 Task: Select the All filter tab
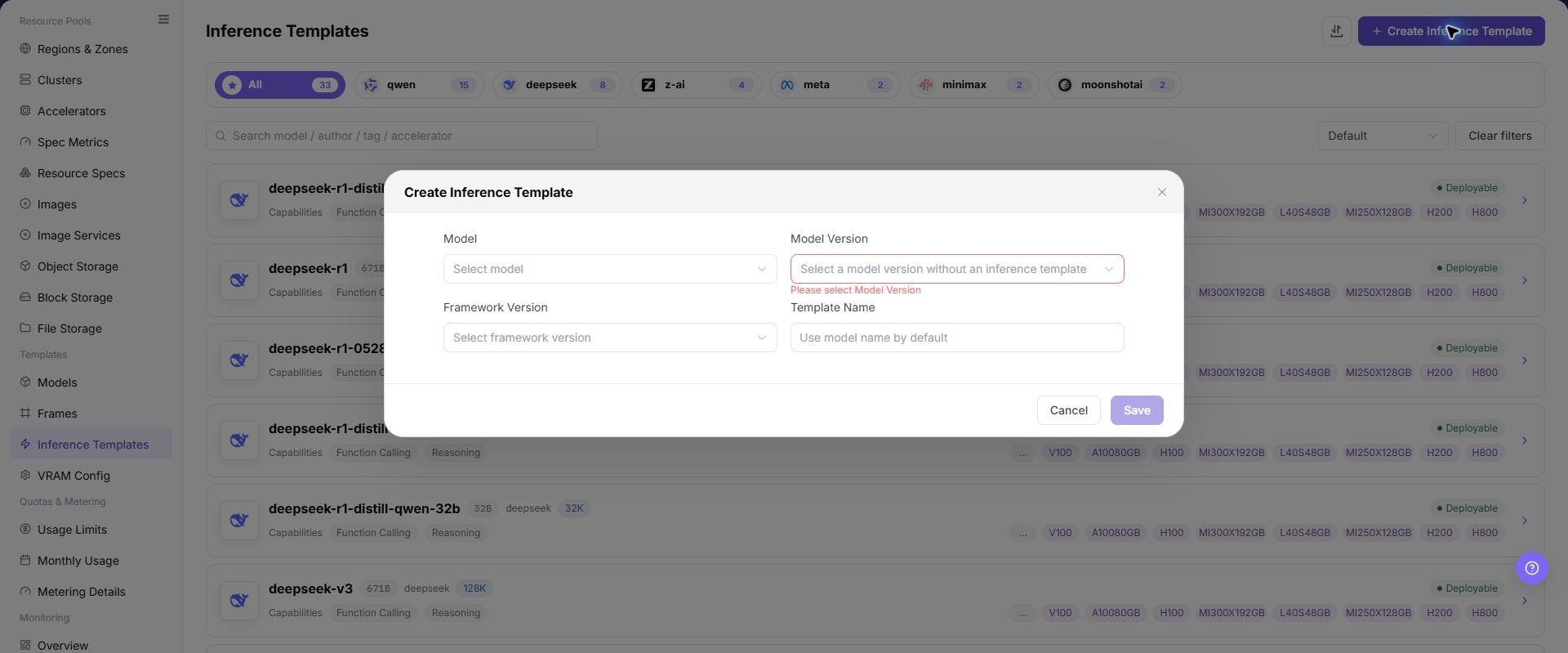(x=280, y=85)
